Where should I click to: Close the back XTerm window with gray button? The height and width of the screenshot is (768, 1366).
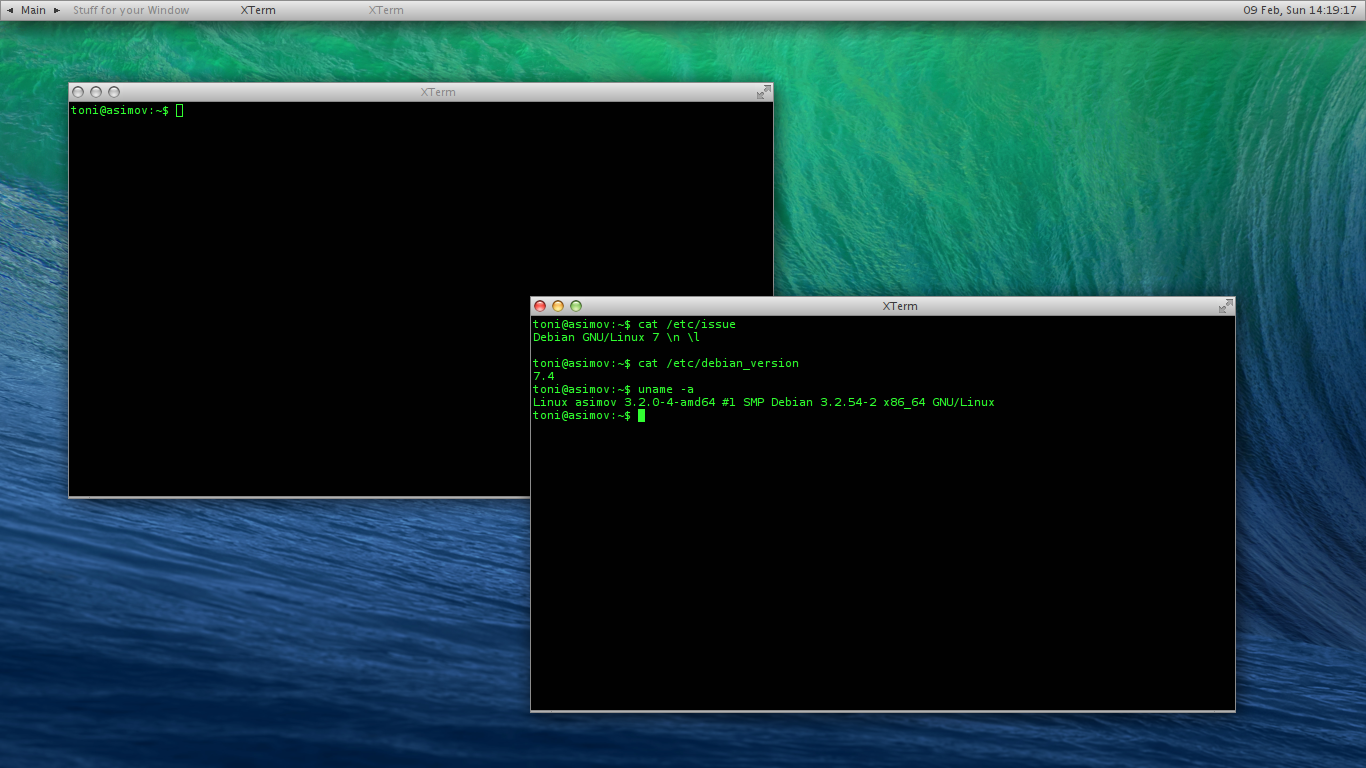(78, 92)
